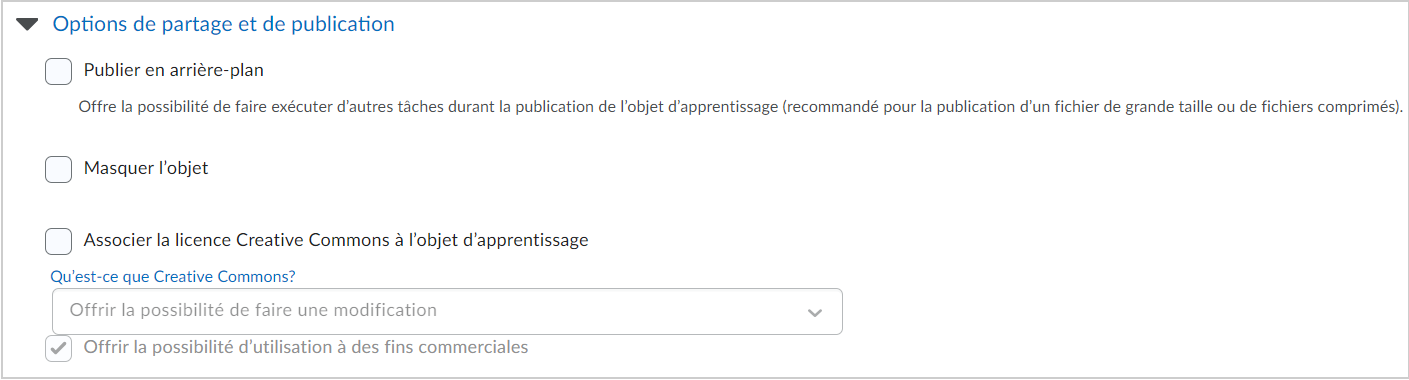
Task: Click the empty checkbox square next to 'Masquer l'objet'
Action: [x=59, y=169]
